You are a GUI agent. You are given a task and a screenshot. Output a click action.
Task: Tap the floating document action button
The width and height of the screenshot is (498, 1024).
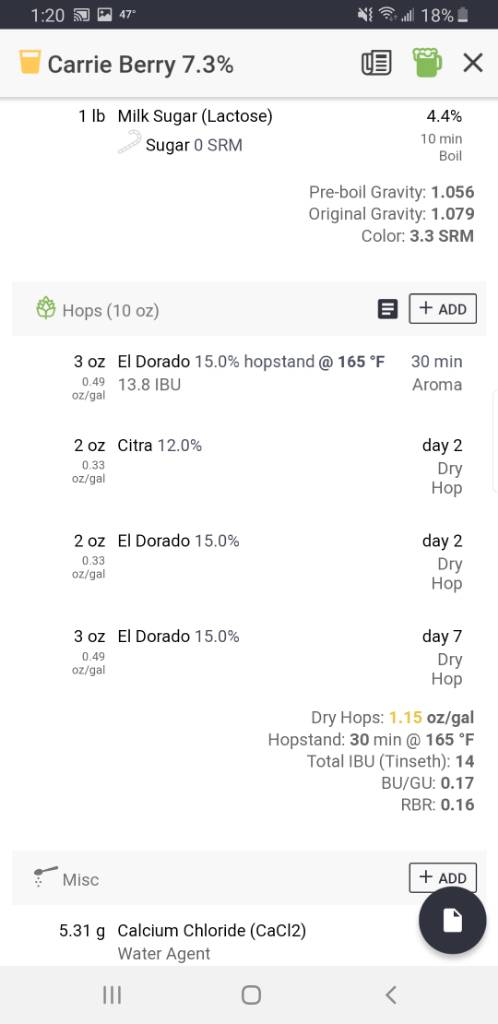pos(452,921)
